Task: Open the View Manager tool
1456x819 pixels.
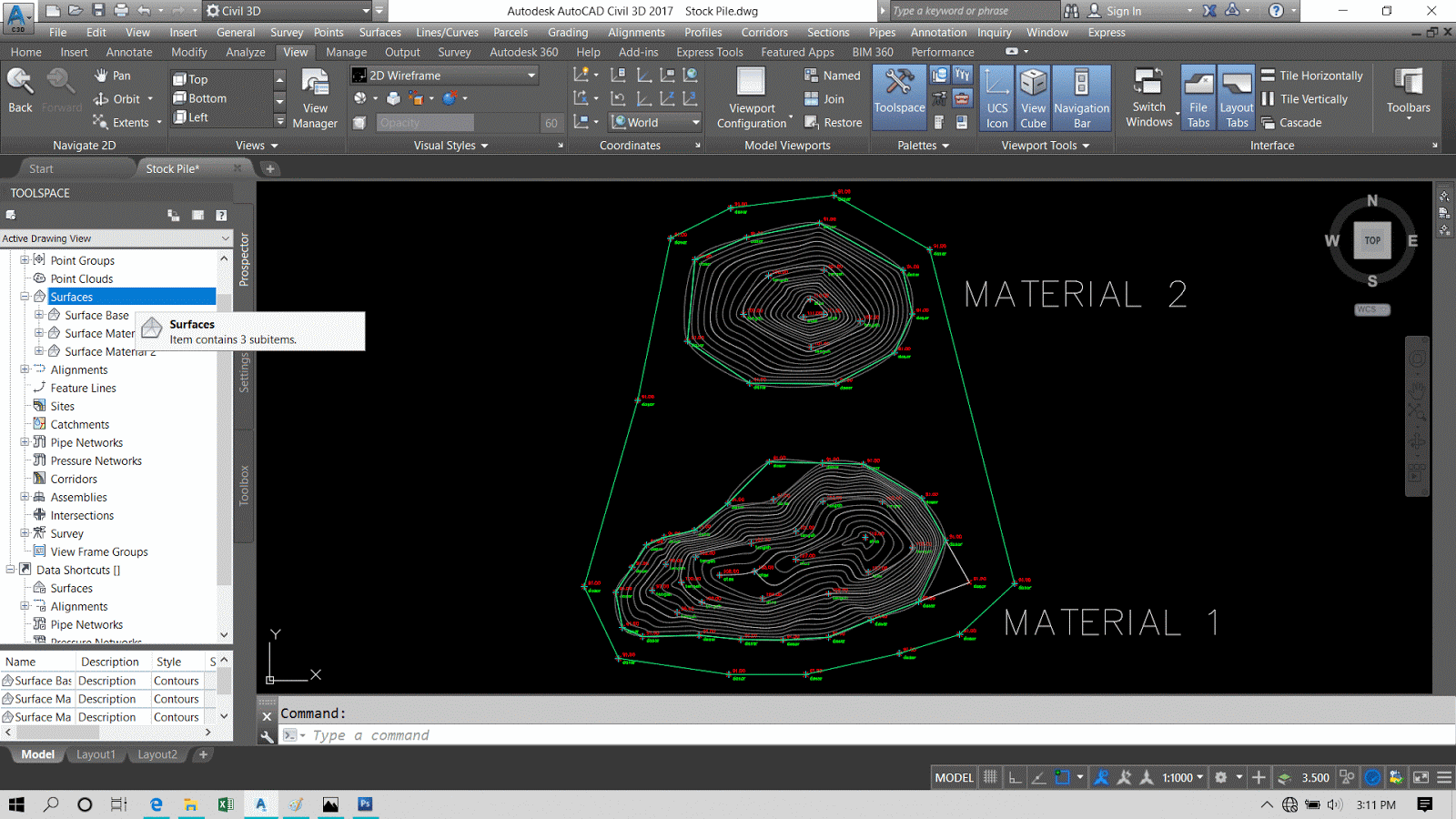Action: pyautogui.click(x=315, y=98)
